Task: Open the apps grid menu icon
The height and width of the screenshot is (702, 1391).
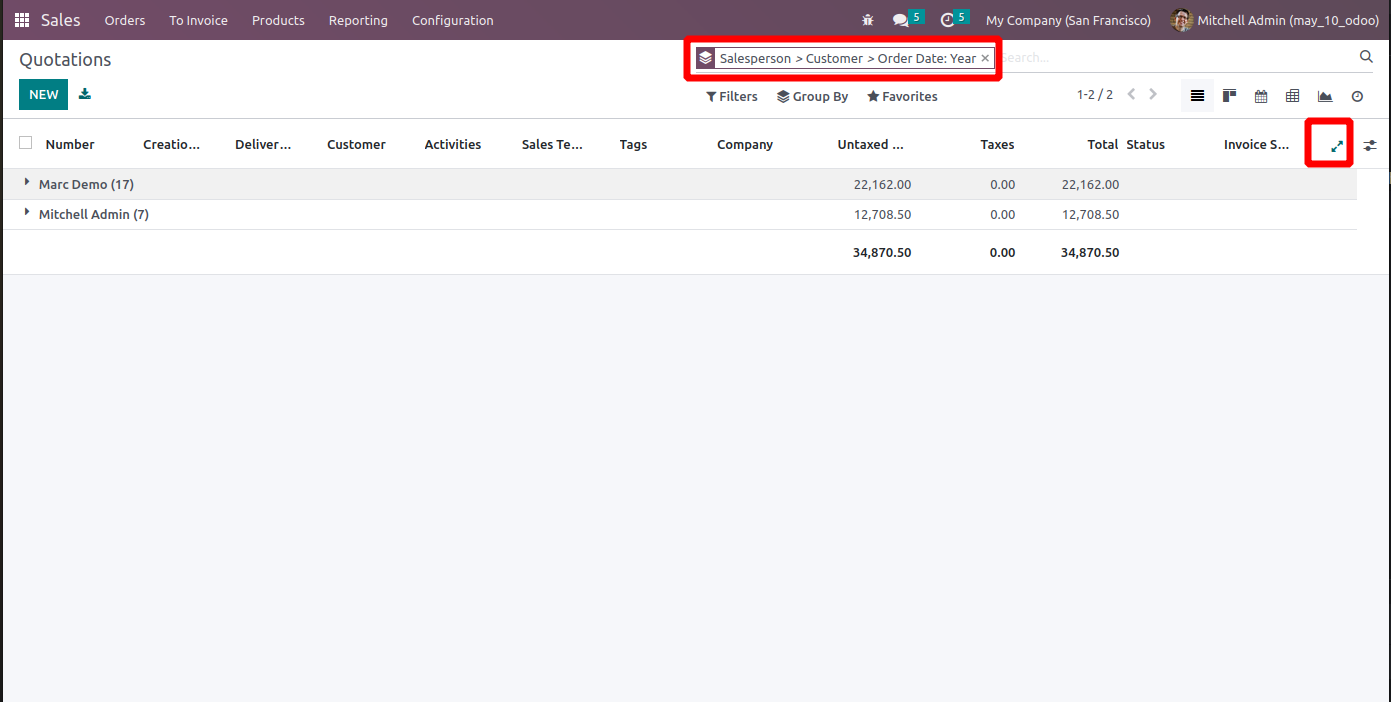Action: pyautogui.click(x=22, y=20)
